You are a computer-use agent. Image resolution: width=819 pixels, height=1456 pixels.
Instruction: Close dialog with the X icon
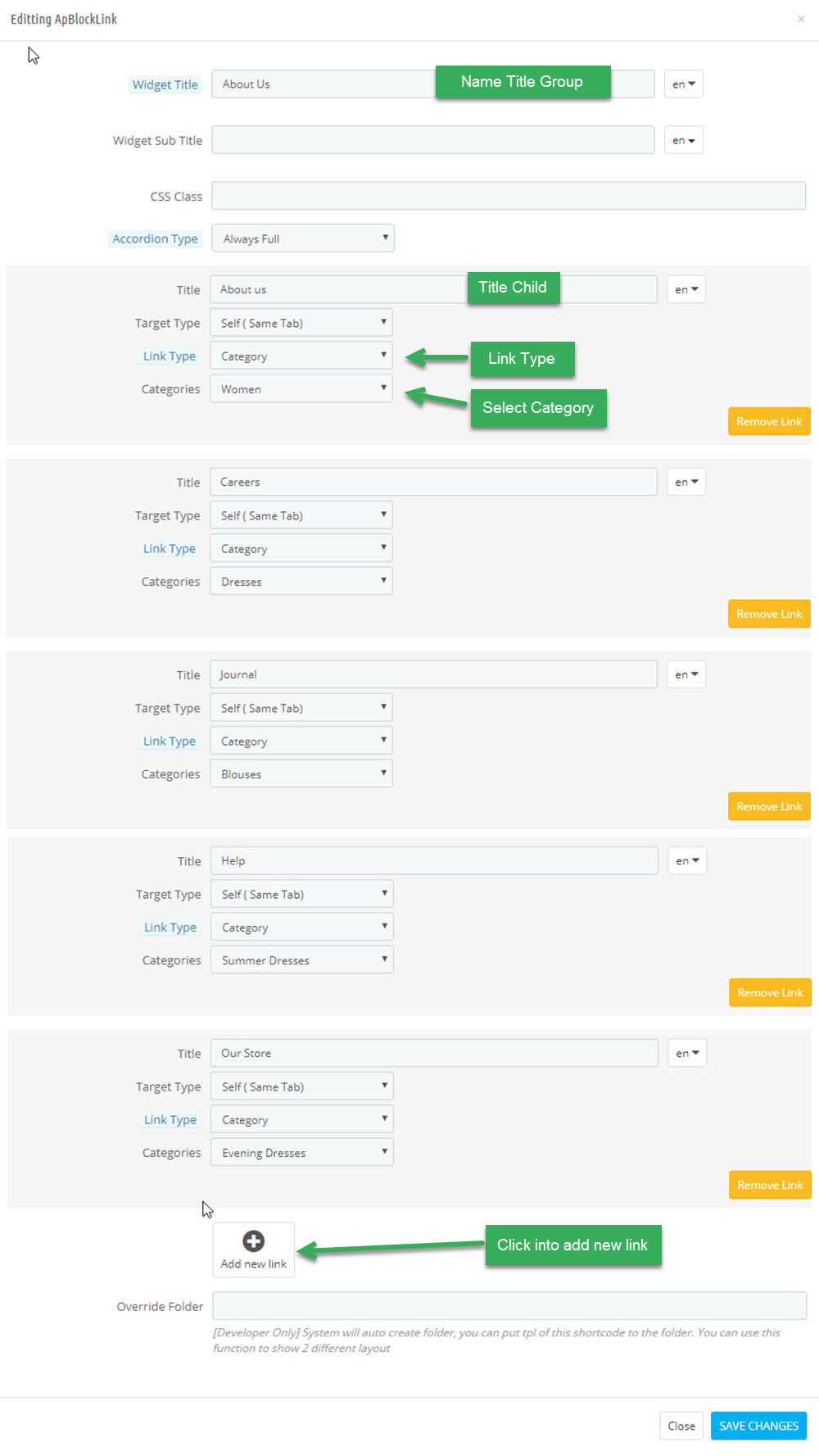(801, 19)
